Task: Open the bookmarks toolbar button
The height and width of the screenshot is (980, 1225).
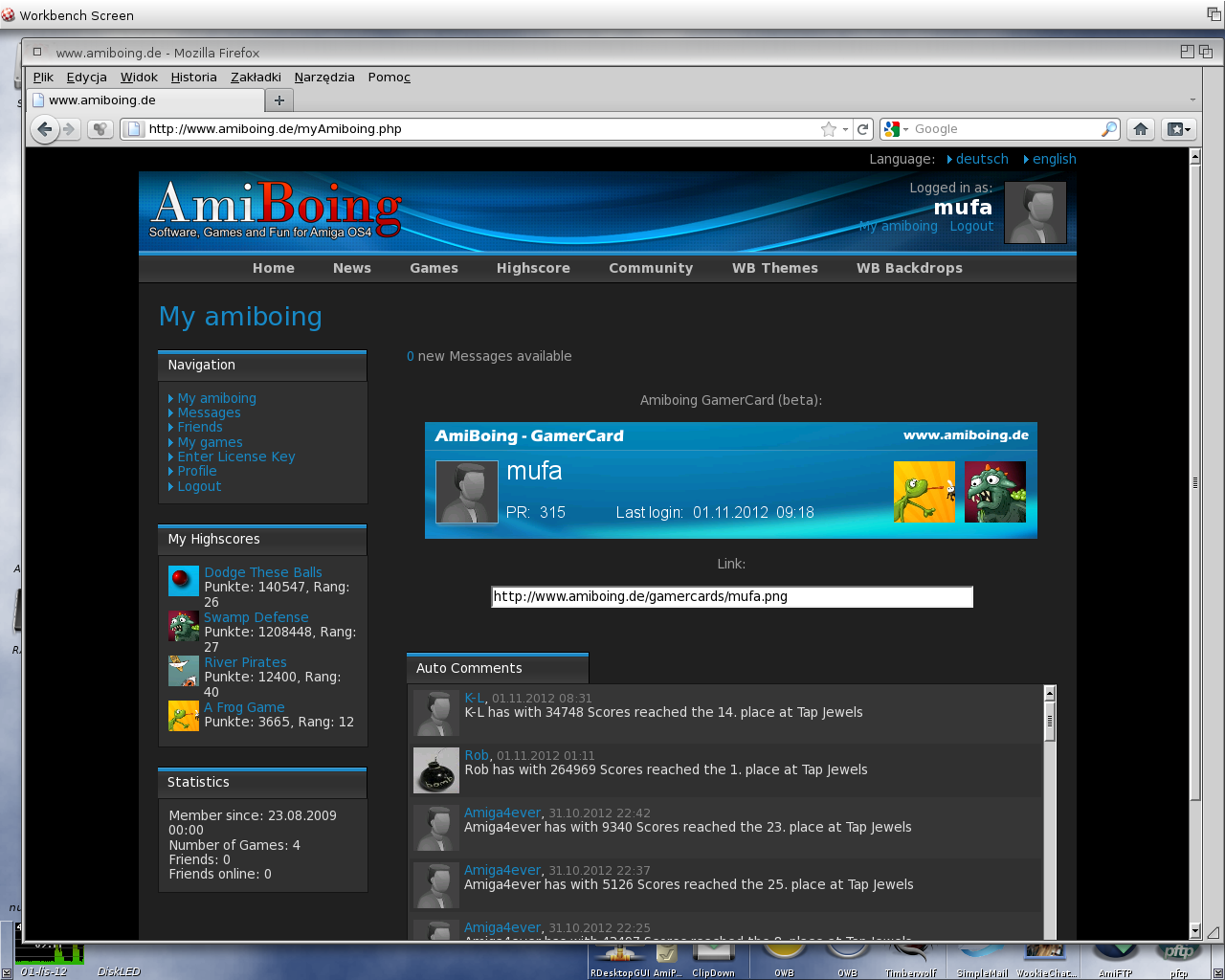Action: coord(1178,129)
